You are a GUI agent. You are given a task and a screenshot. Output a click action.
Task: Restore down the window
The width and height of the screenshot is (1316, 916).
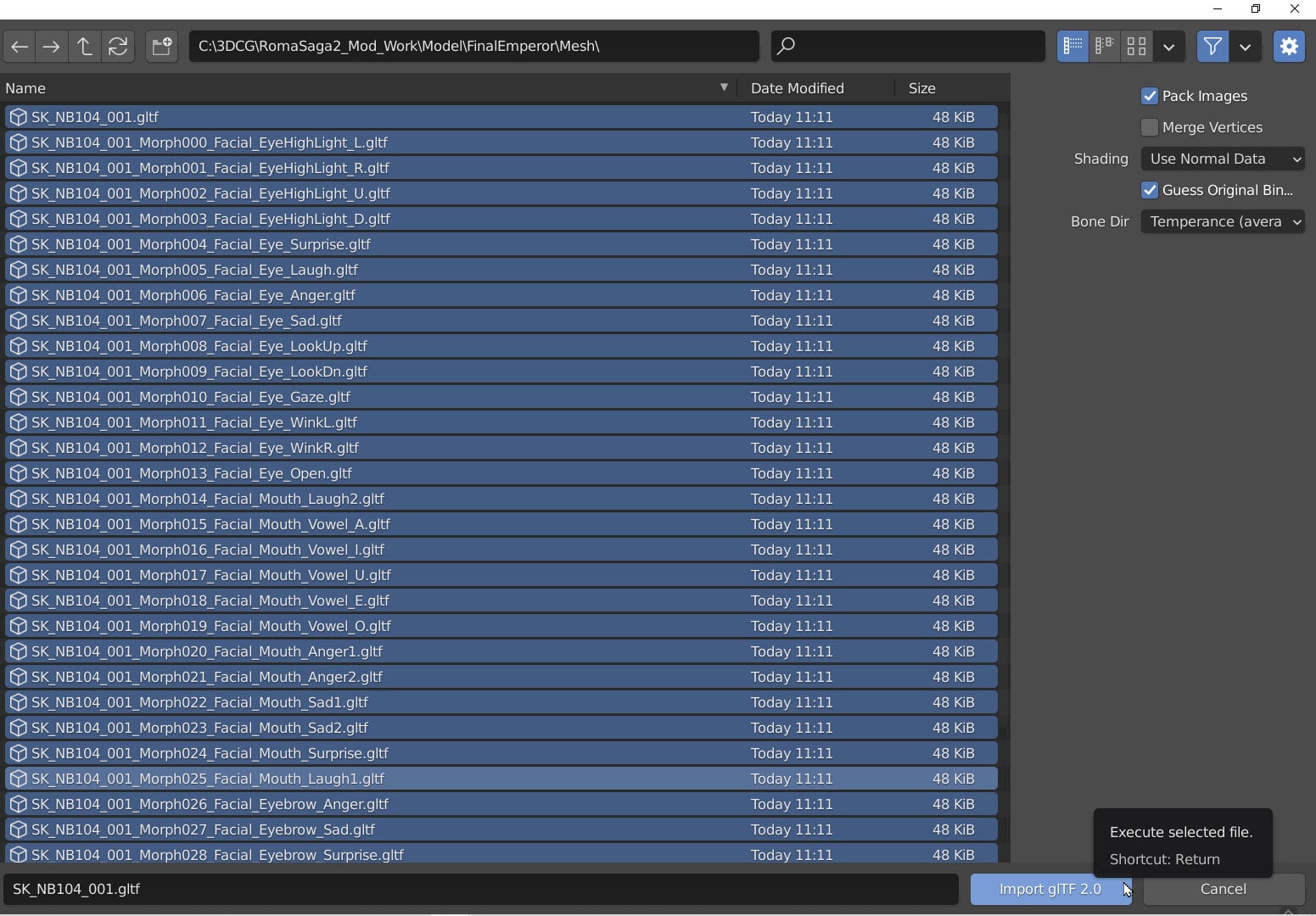coord(1256,8)
